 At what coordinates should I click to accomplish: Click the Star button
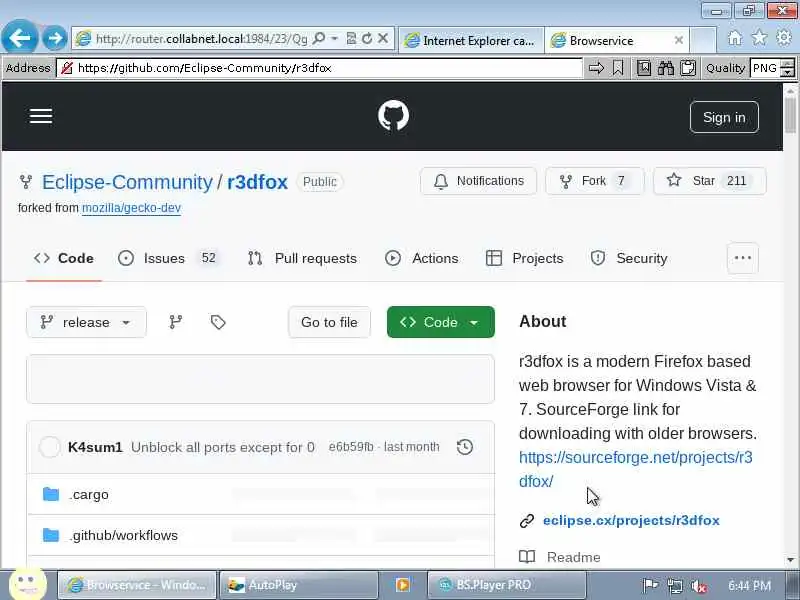point(710,181)
